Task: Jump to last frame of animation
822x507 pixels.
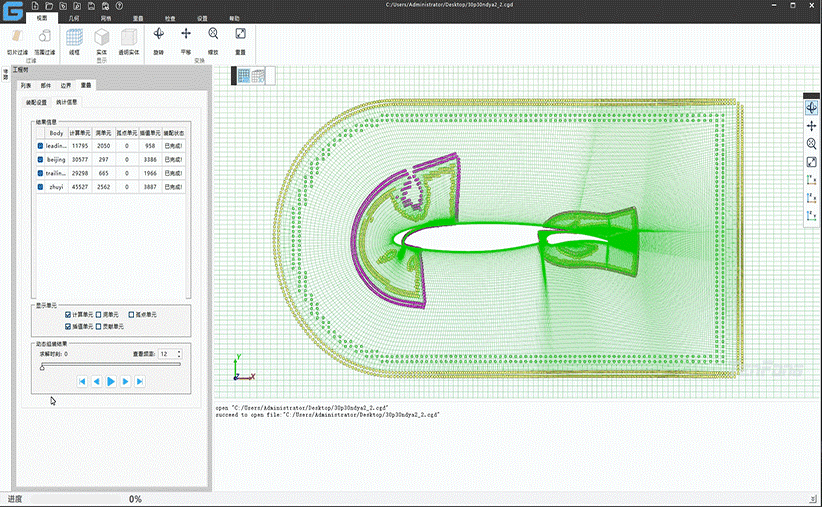Action: tap(139, 382)
